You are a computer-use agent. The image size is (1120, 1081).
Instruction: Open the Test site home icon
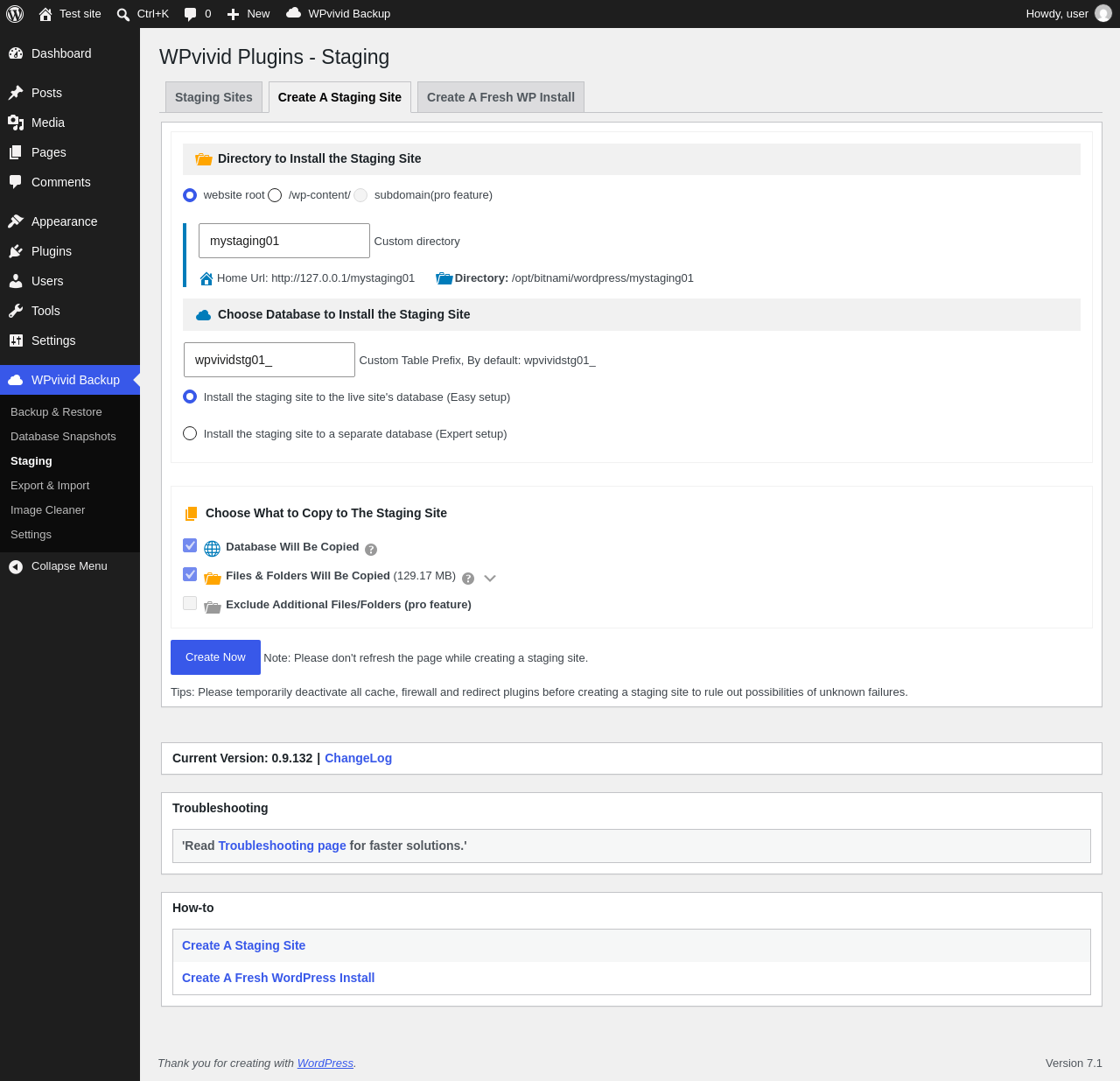click(45, 14)
